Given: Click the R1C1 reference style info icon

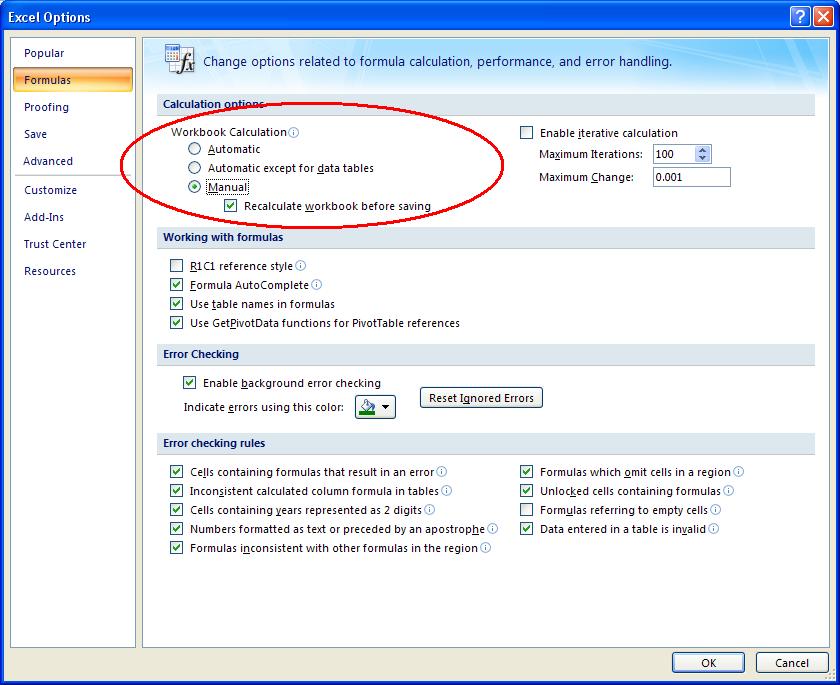Looking at the screenshot, I should click(x=301, y=266).
